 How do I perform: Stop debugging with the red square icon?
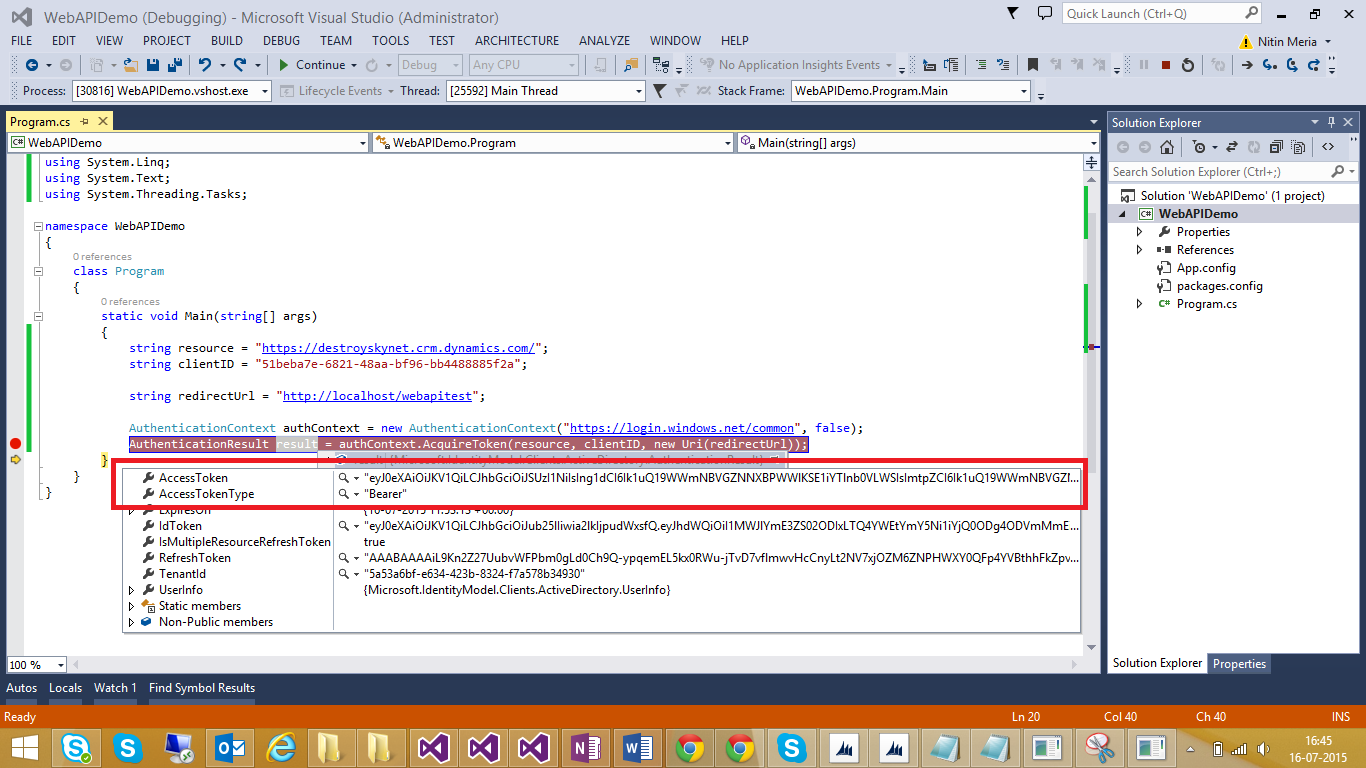[1166, 65]
